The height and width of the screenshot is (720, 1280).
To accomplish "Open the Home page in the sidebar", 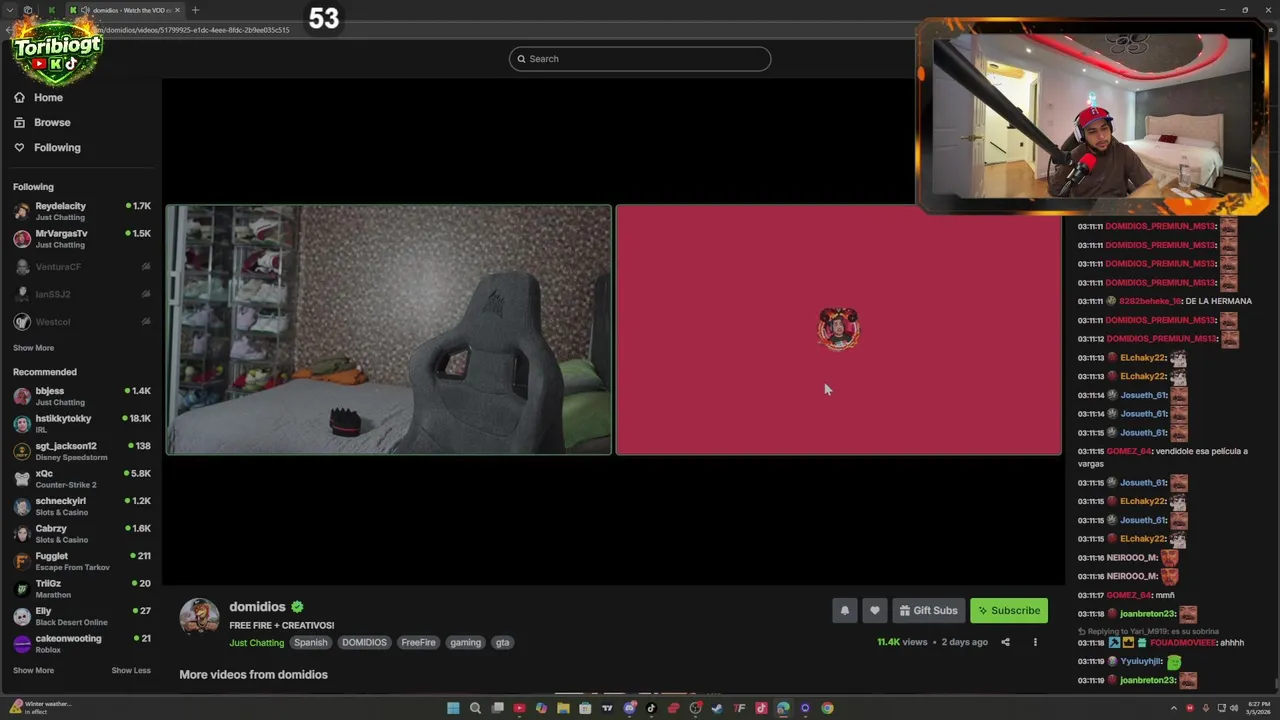I will [x=38, y=97].
